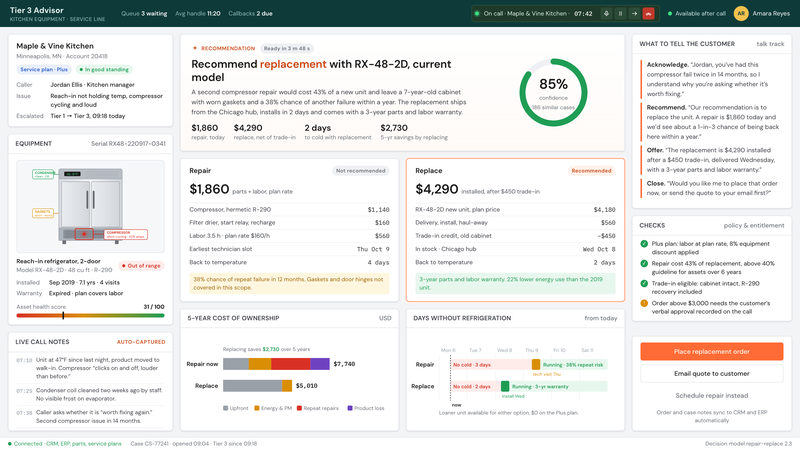Click the $2,730 5-yr savings figure

(x=414, y=132)
